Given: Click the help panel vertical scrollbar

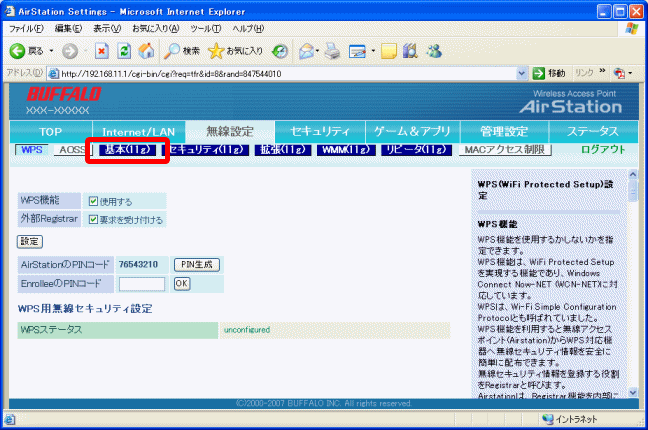Looking at the screenshot, I should tap(632, 290).
